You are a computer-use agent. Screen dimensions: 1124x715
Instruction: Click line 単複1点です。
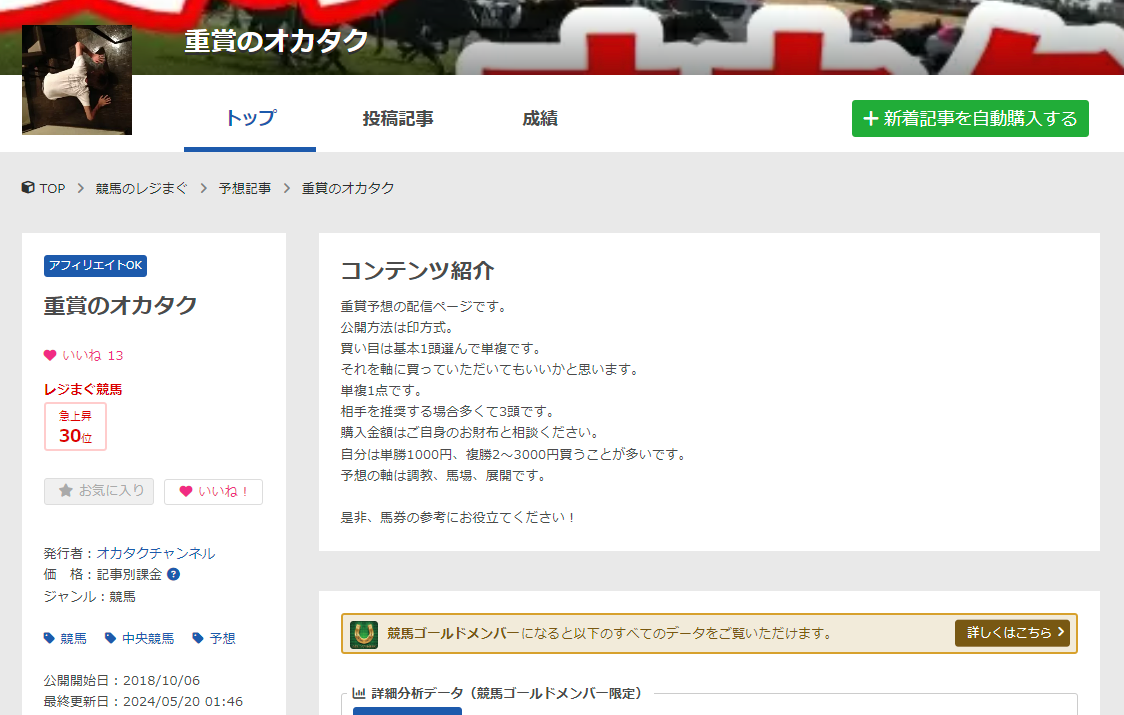tap(383, 391)
